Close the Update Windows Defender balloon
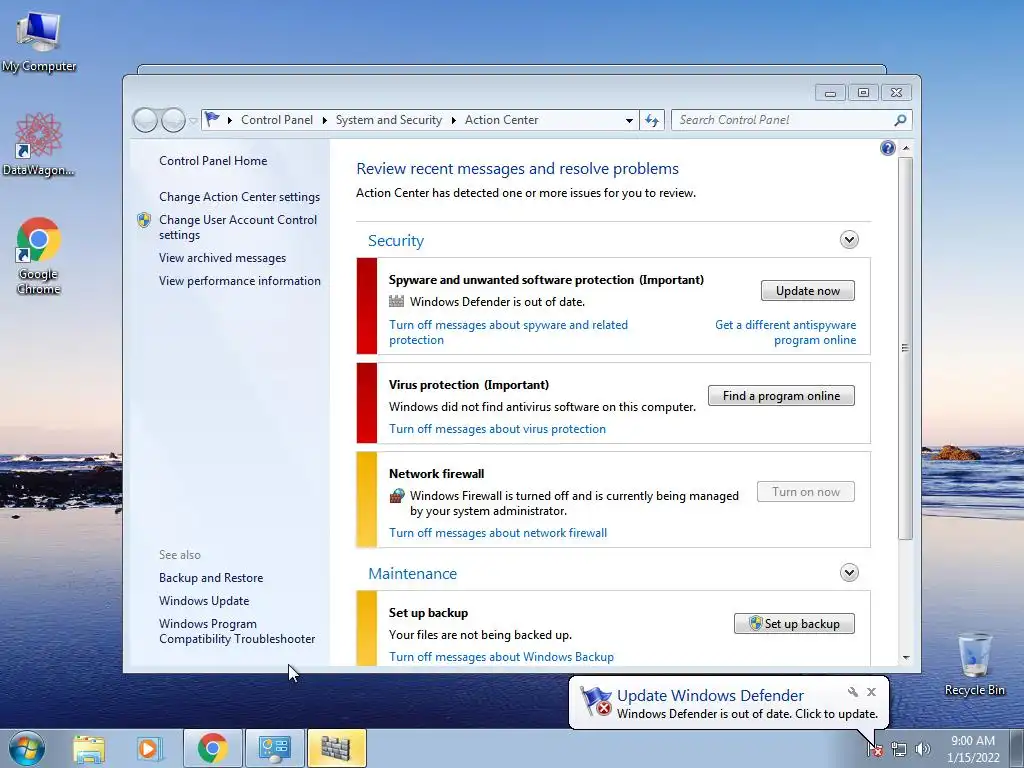1024x768 pixels. 871,692
